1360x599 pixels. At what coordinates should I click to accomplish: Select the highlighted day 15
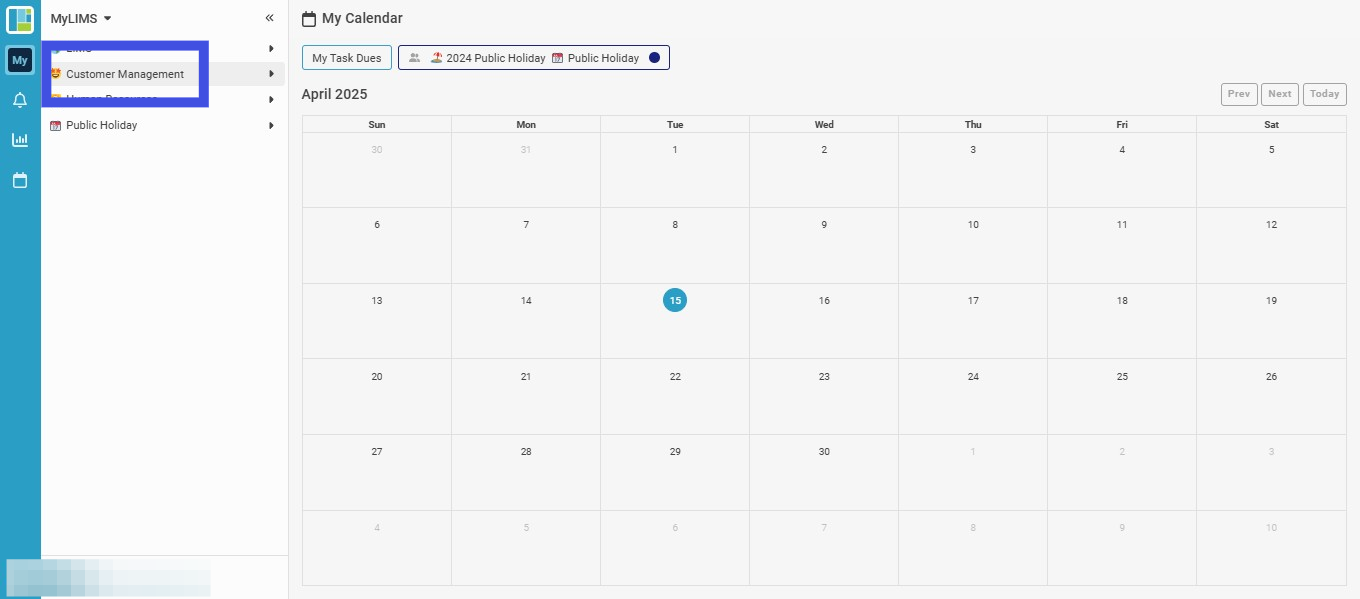pos(675,300)
